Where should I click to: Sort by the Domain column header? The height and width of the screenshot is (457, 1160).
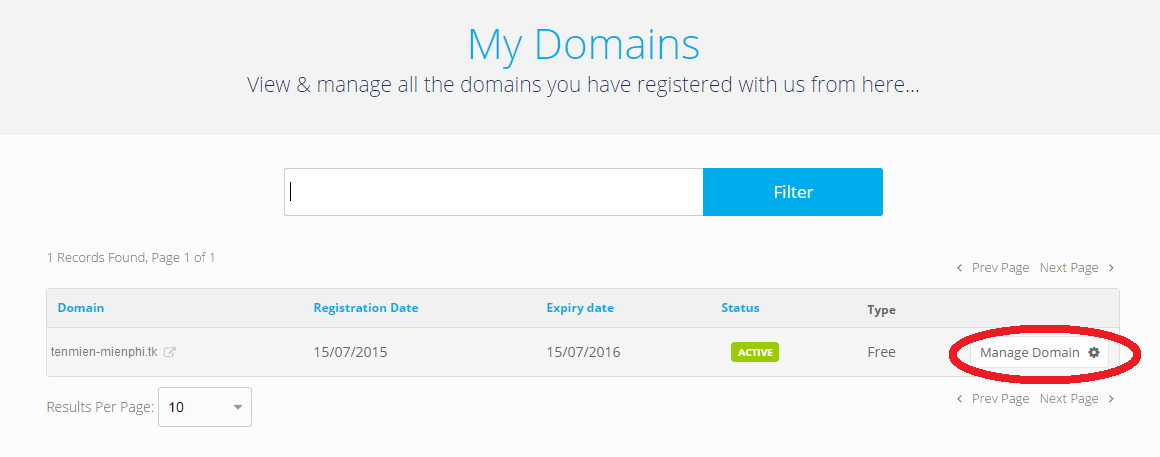81,308
